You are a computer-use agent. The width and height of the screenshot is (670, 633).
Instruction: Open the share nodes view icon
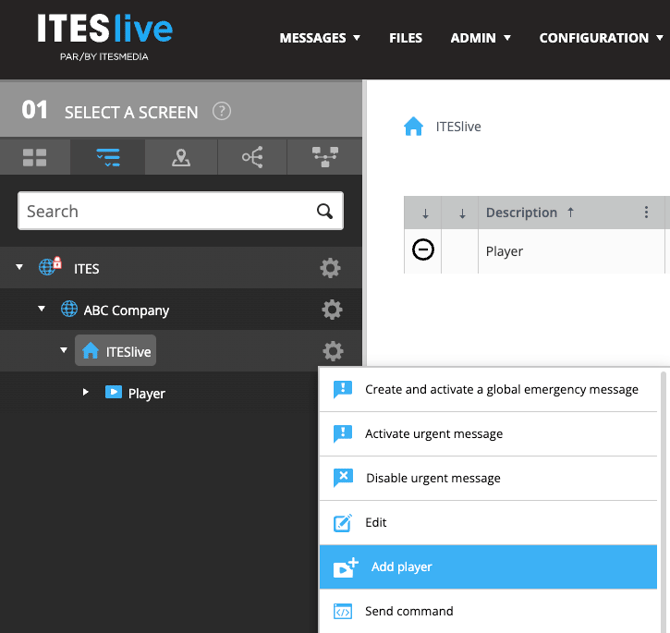click(x=253, y=157)
